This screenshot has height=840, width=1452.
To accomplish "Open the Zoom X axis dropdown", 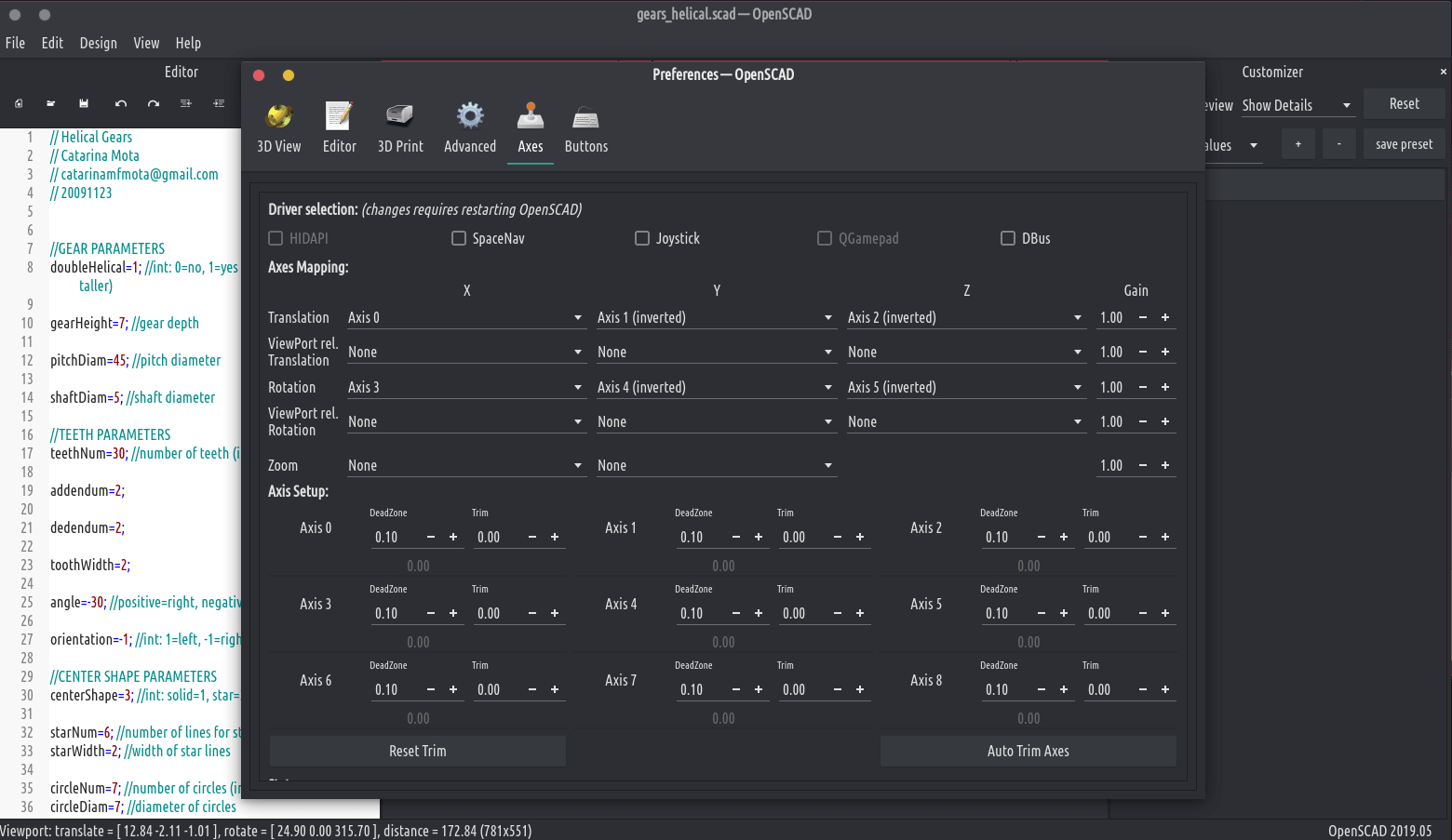I will (x=466, y=466).
